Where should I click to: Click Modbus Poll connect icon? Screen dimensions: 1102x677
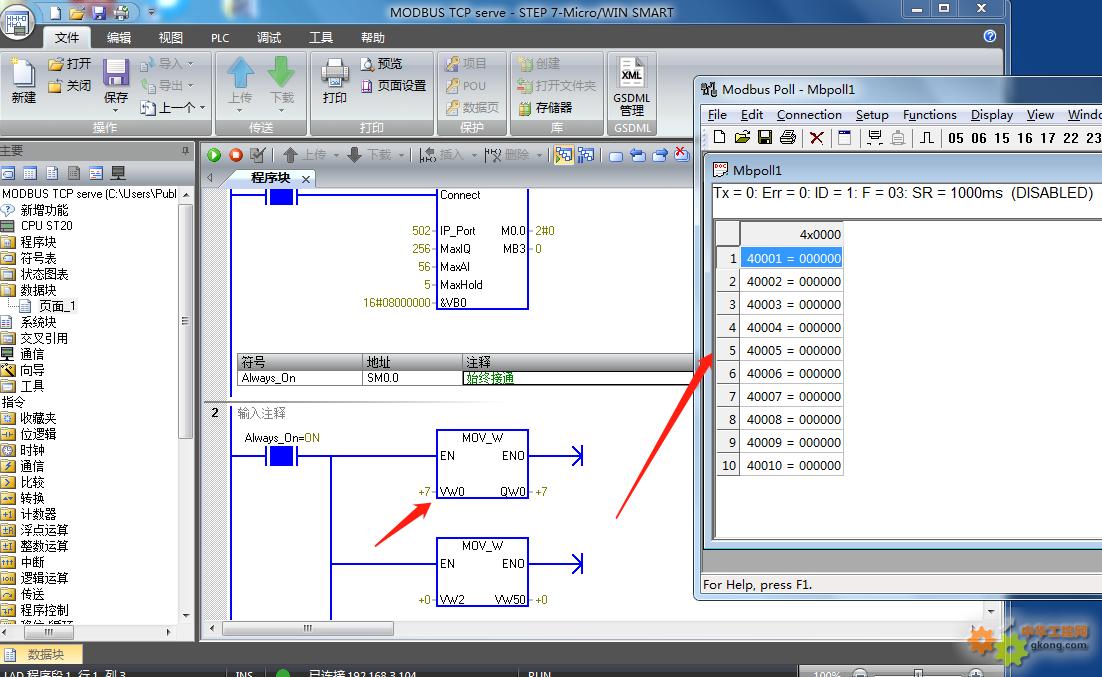874,138
